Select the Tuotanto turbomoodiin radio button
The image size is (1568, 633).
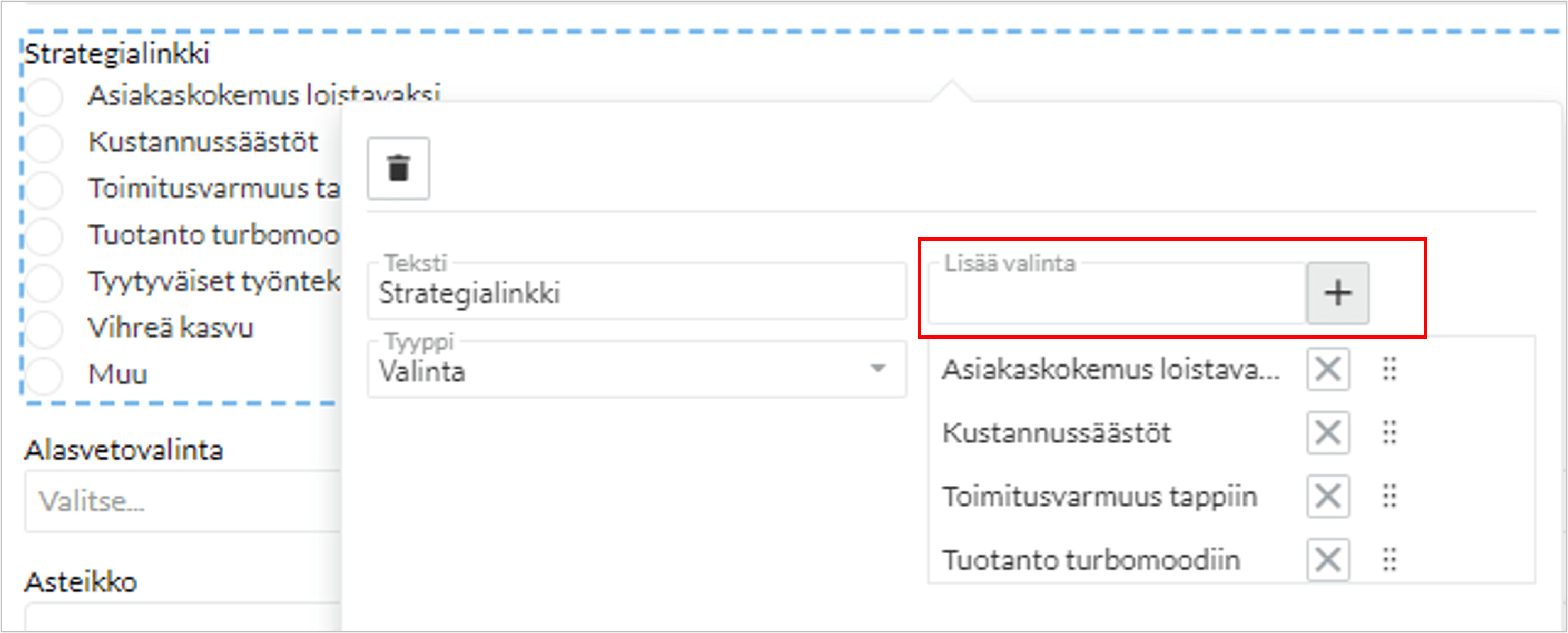point(44,235)
